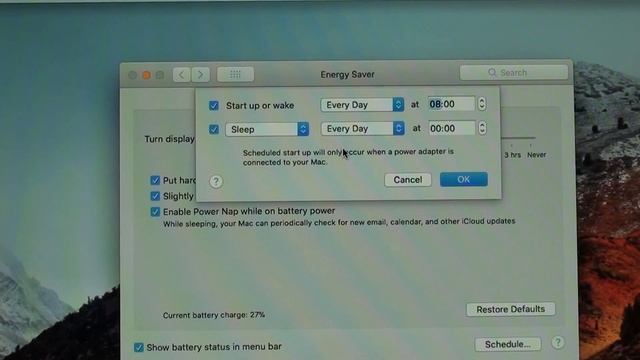The height and width of the screenshot is (360, 640).
Task: Click the Search field in Energy Saver
Action: coord(513,73)
